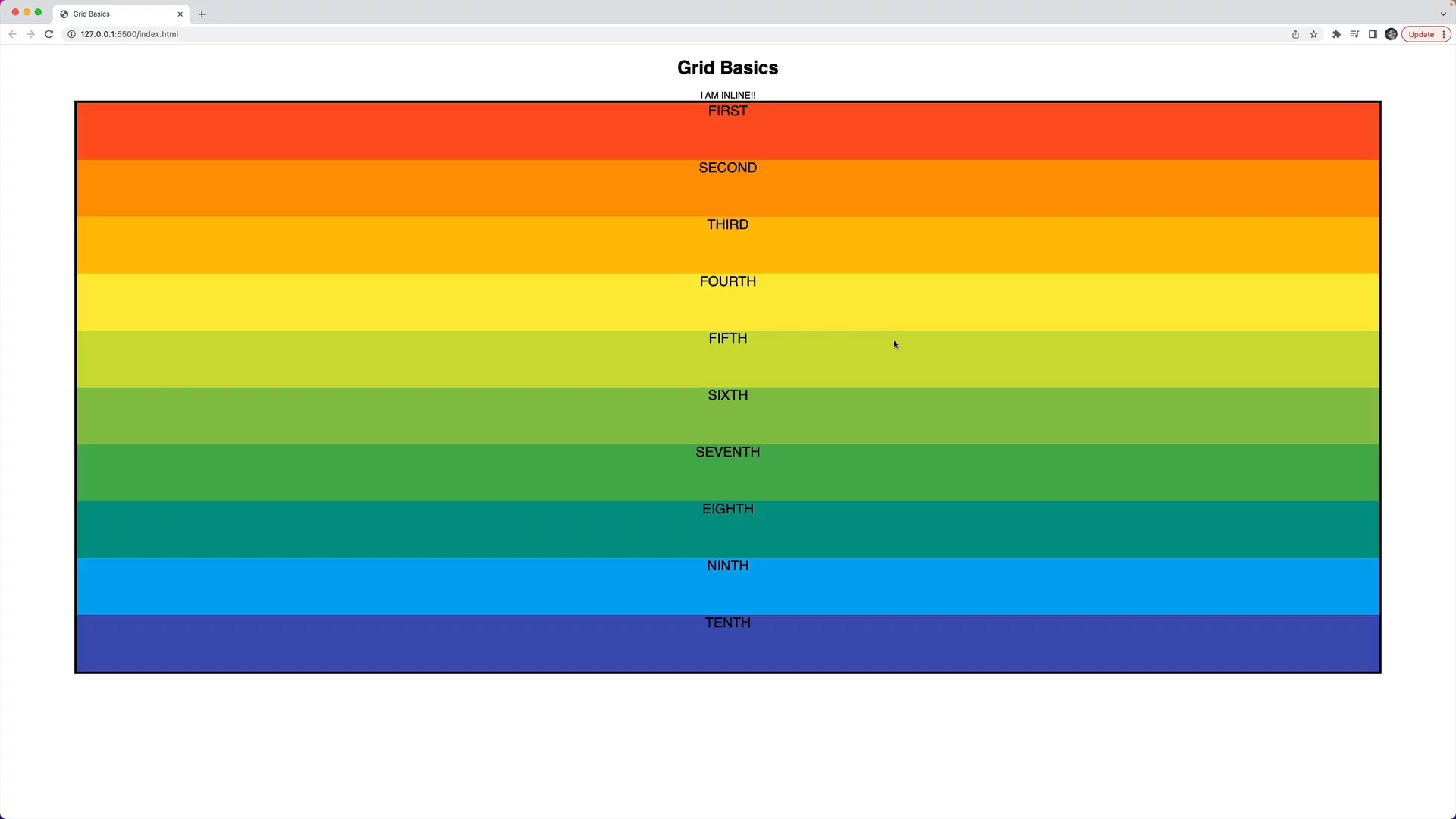Open the media controls icon
Image resolution: width=1456 pixels, height=819 pixels.
[x=1354, y=34]
